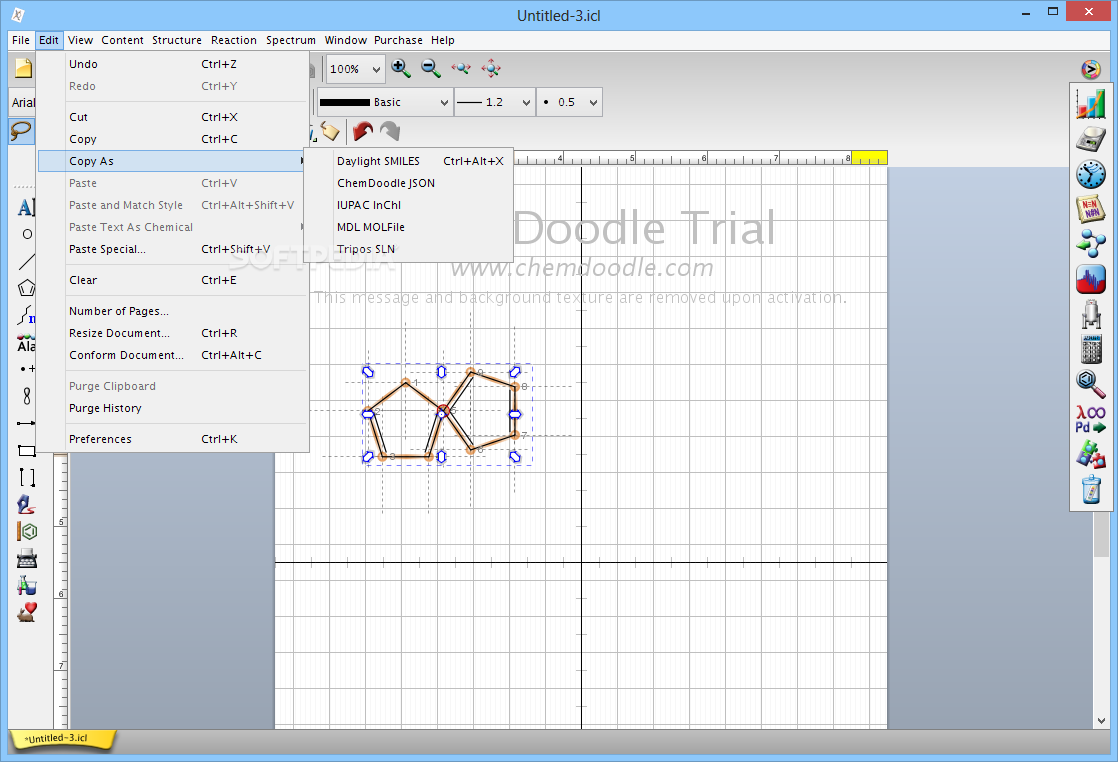Image resolution: width=1118 pixels, height=762 pixels.
Task: Choose Resize Document entry
Action: (173, 334)
